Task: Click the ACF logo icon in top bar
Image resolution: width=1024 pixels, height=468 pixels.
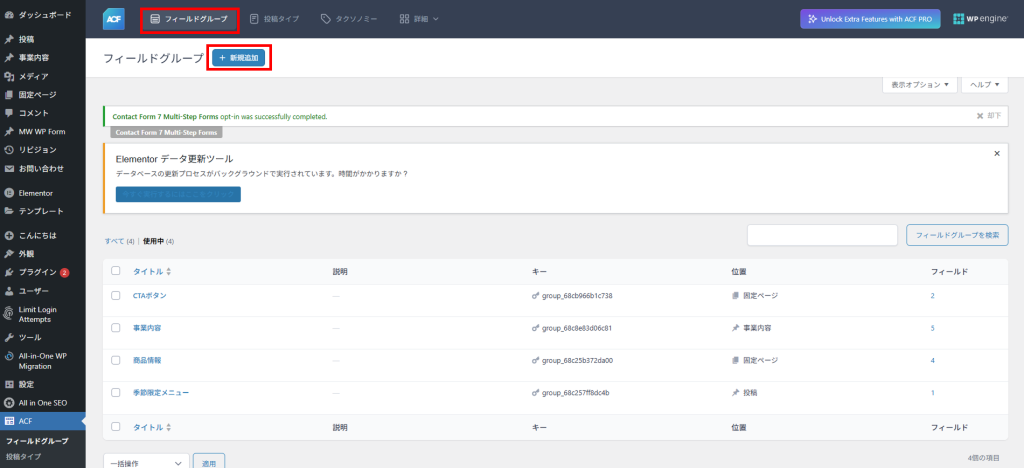Action: [x=114, y=19]
